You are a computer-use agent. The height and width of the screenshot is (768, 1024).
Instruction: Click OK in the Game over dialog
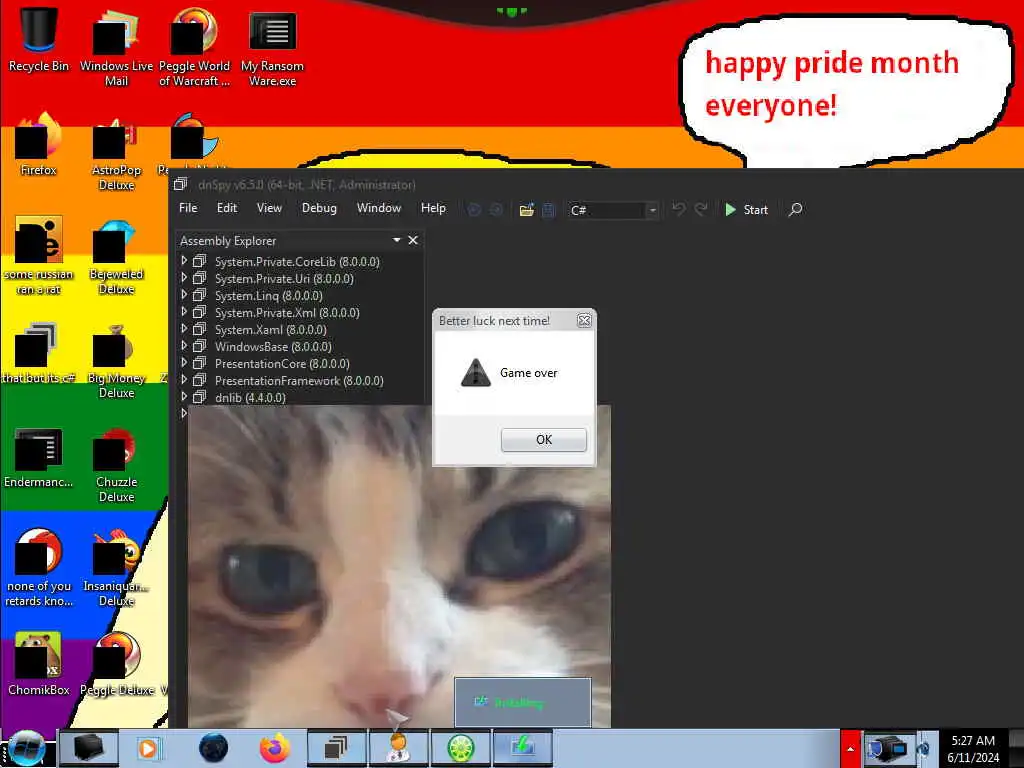(543, 440)
